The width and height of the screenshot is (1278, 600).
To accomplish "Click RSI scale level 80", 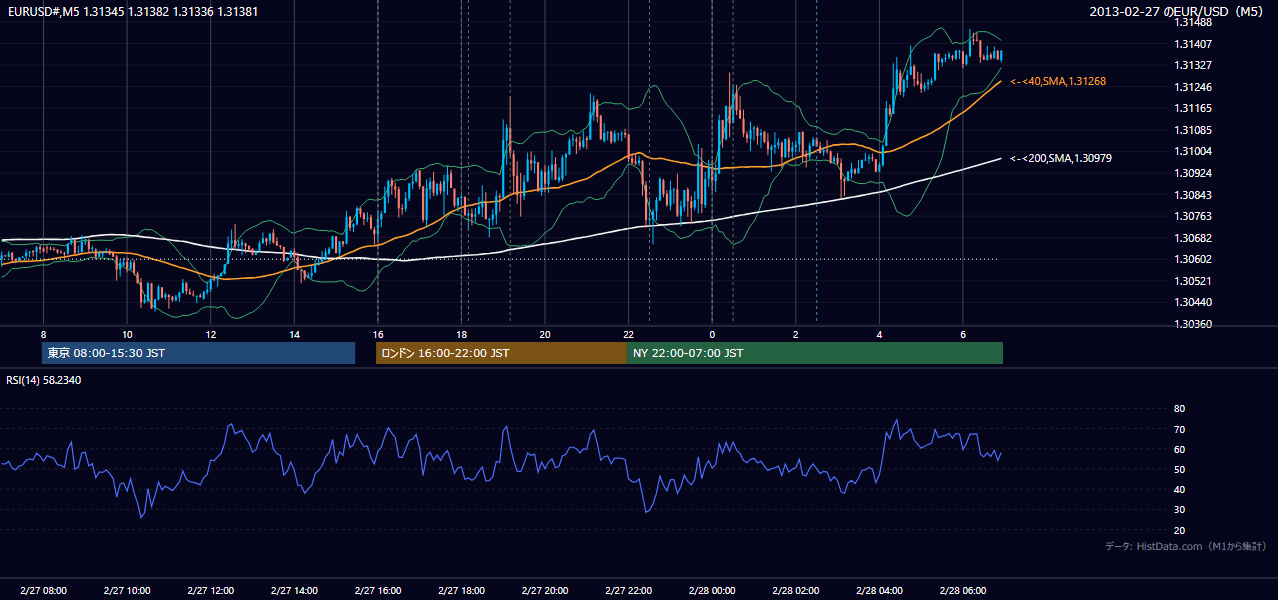I will coord(1179,409).
